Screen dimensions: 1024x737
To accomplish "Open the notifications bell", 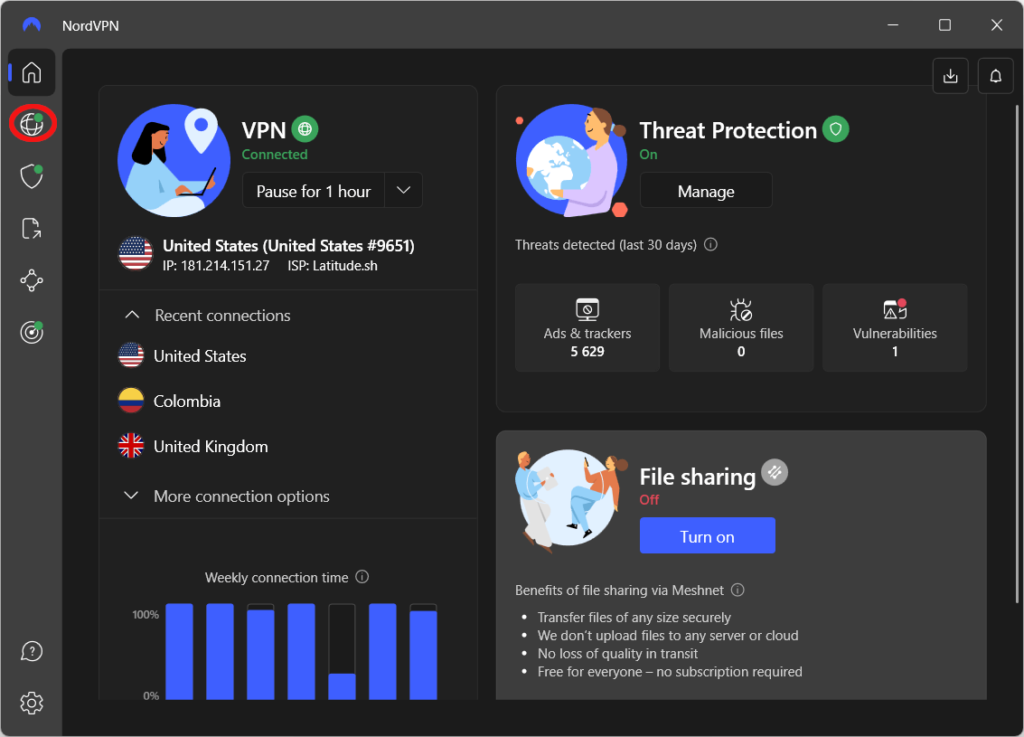I will click(995, 76).
